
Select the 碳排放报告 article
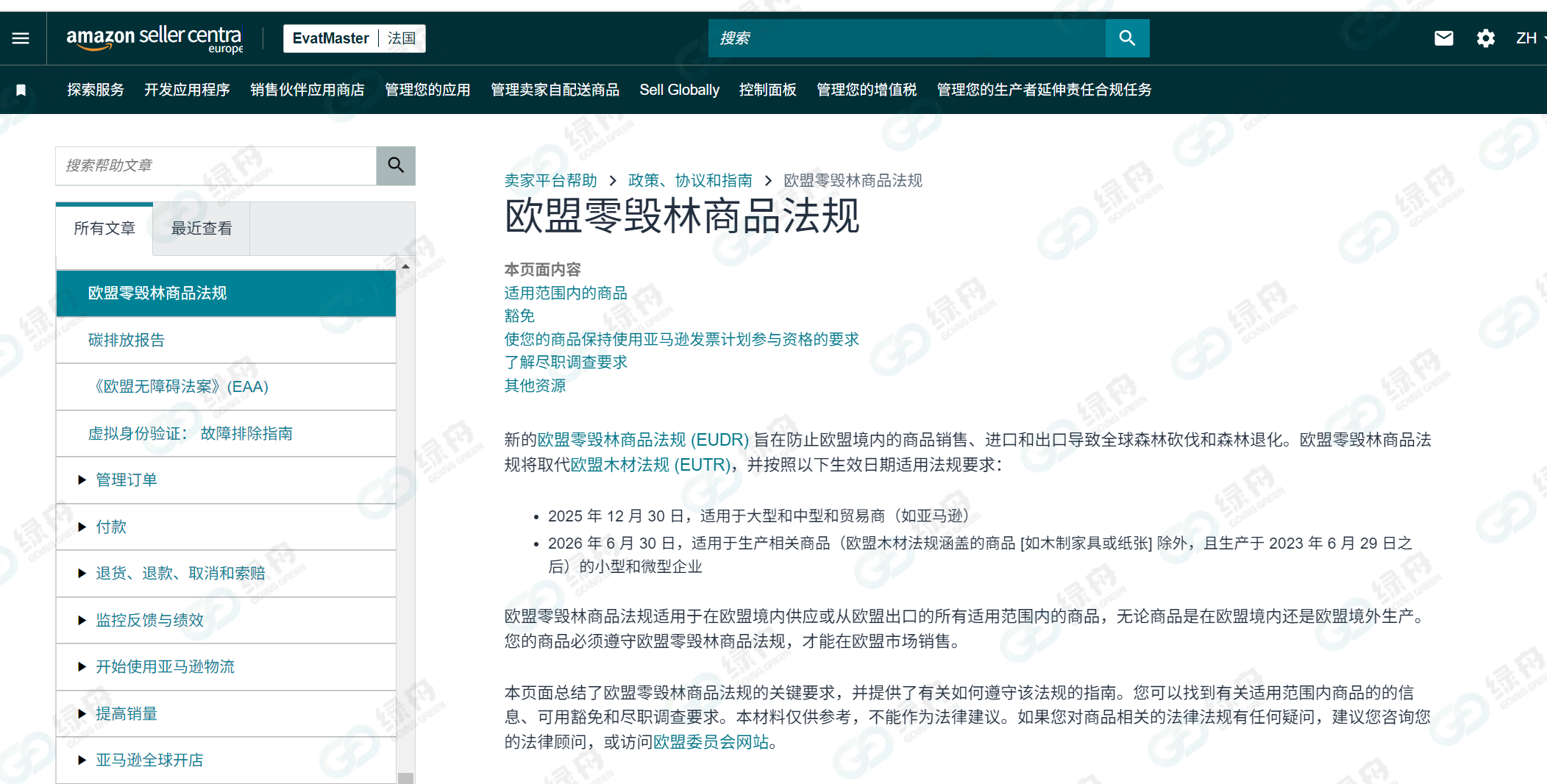127,340
